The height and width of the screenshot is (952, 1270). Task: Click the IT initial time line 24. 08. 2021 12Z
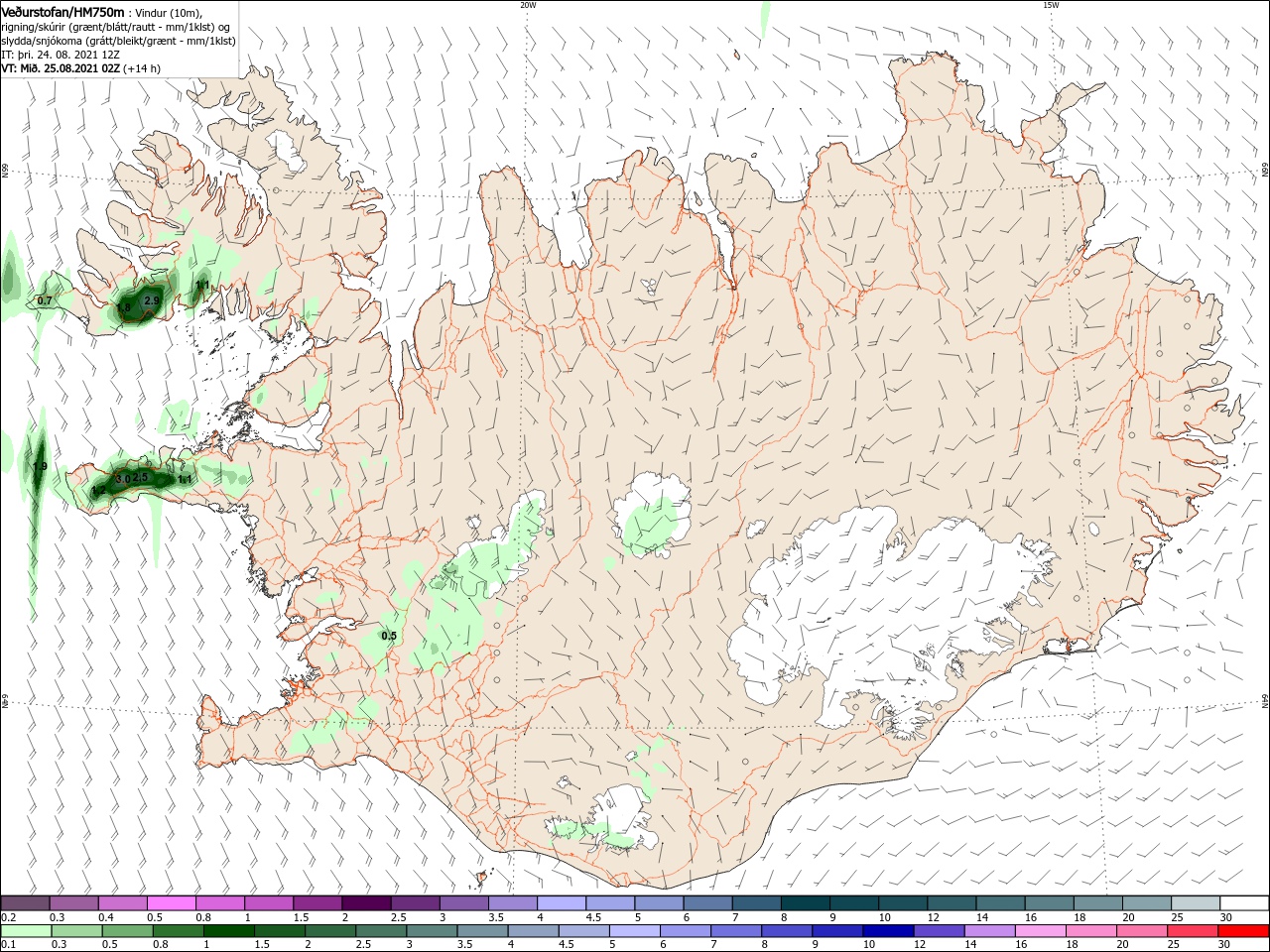coord(62,55)
